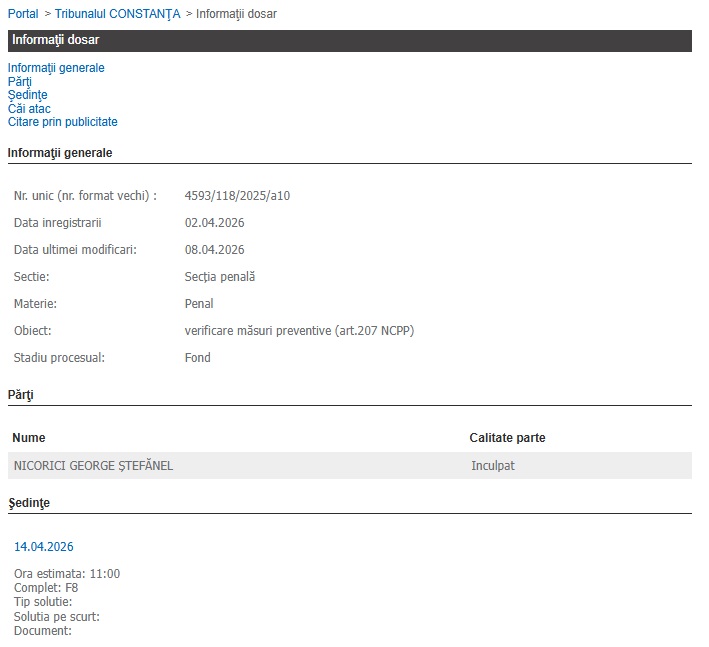Open the 14.04.2026 hearing date link

click(x=43, y=547)
